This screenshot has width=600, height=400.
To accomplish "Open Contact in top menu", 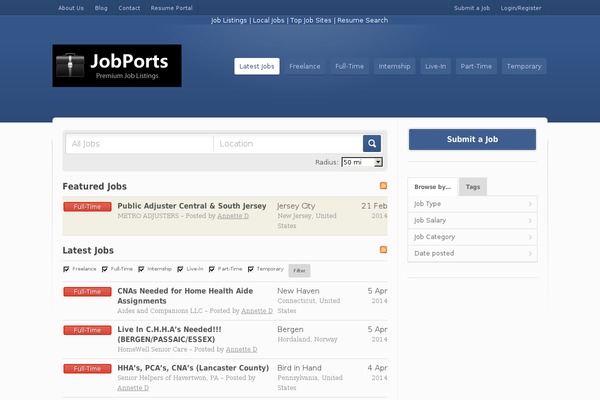I will [129, 8].
